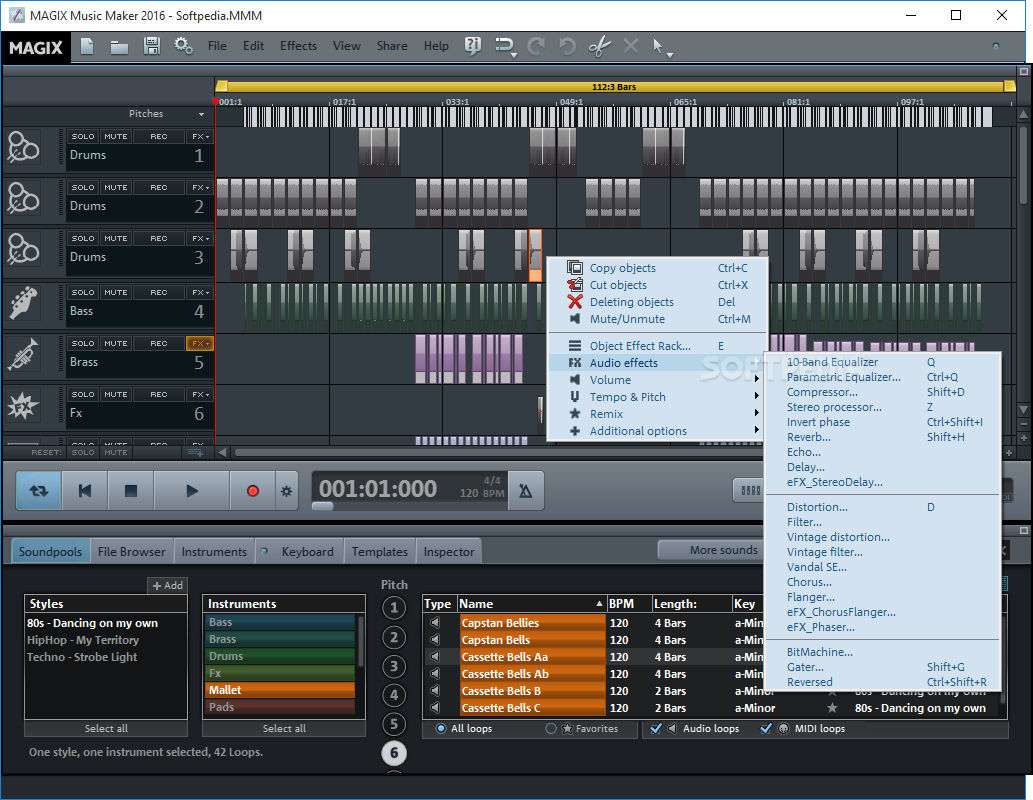The image size is (1033, 800).
Task: Open FX dropdown on Fx track 6
Action: click(200, 394)
